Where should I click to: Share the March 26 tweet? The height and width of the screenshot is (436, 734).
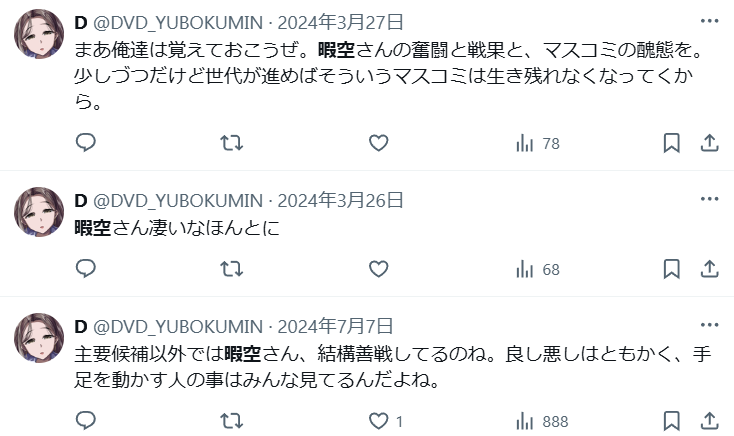[709, 269]
